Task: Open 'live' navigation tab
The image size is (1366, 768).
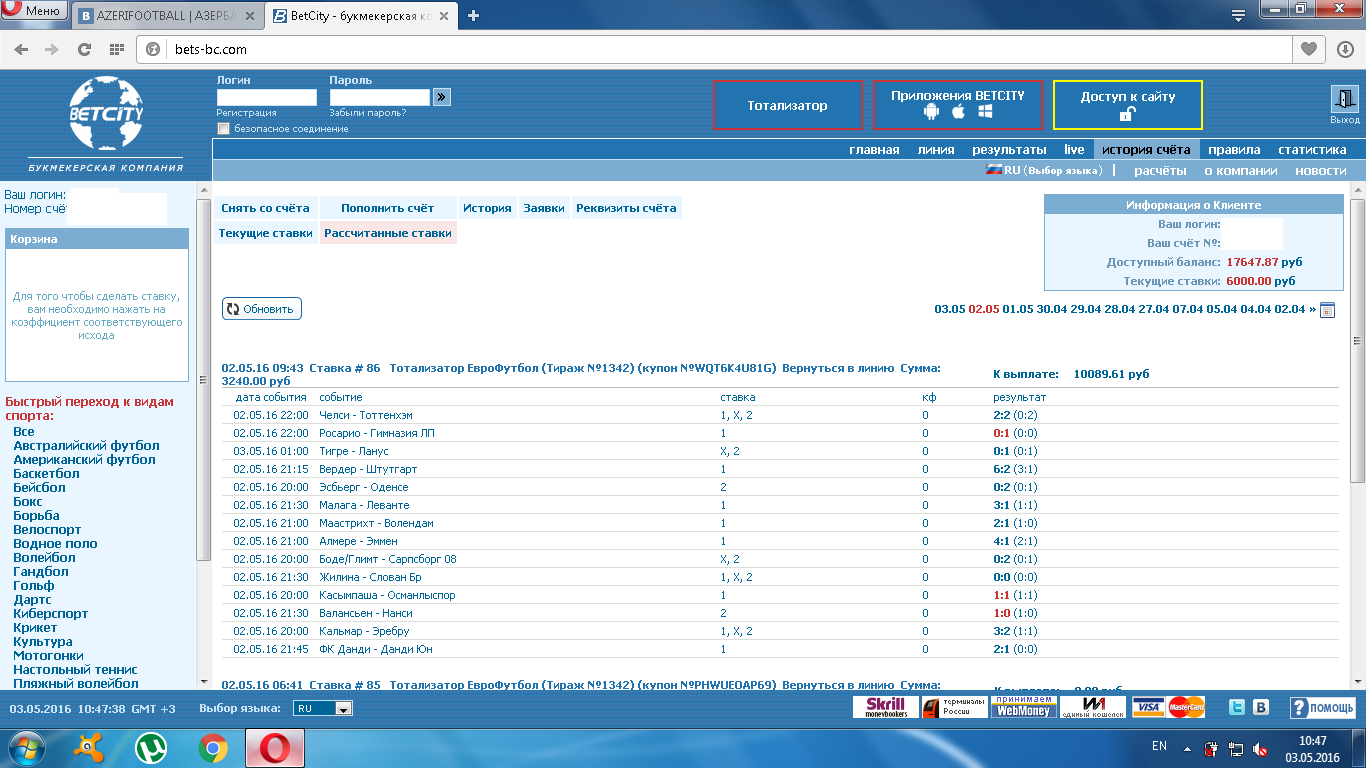Action: pos(1074,150)
